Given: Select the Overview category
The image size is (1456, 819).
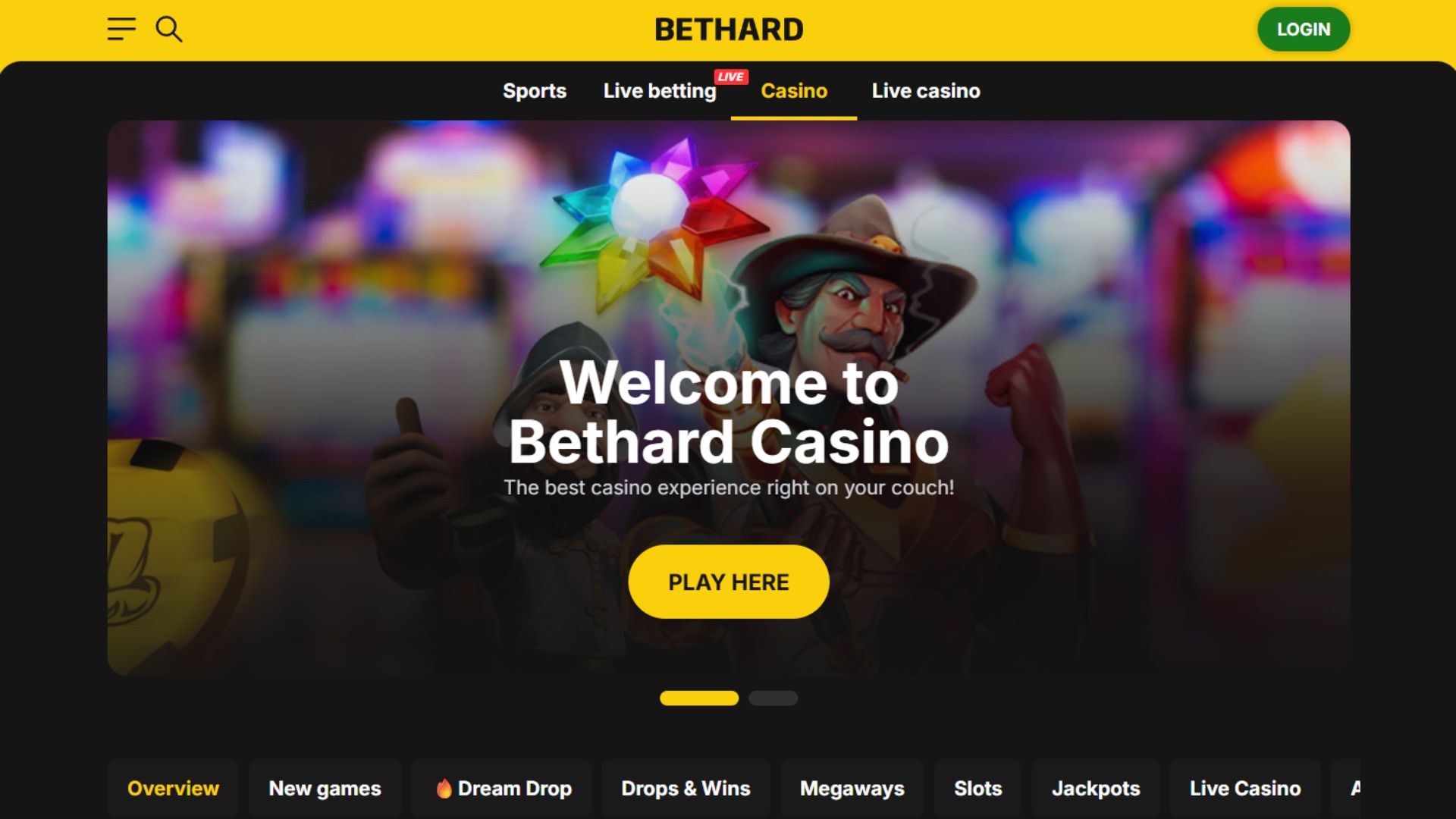Looking at the screenshot, I should (173, 789).
